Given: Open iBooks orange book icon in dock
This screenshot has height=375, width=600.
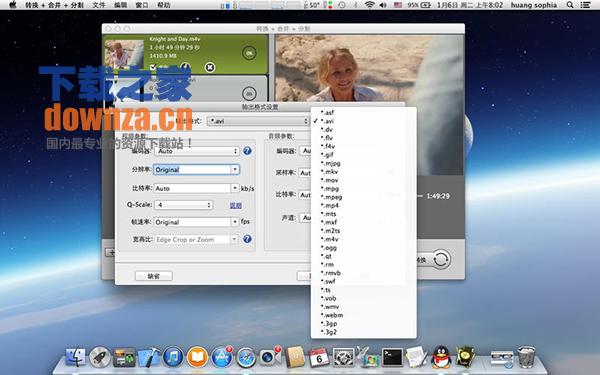Looking at the screenshot, I should point(197,357).
